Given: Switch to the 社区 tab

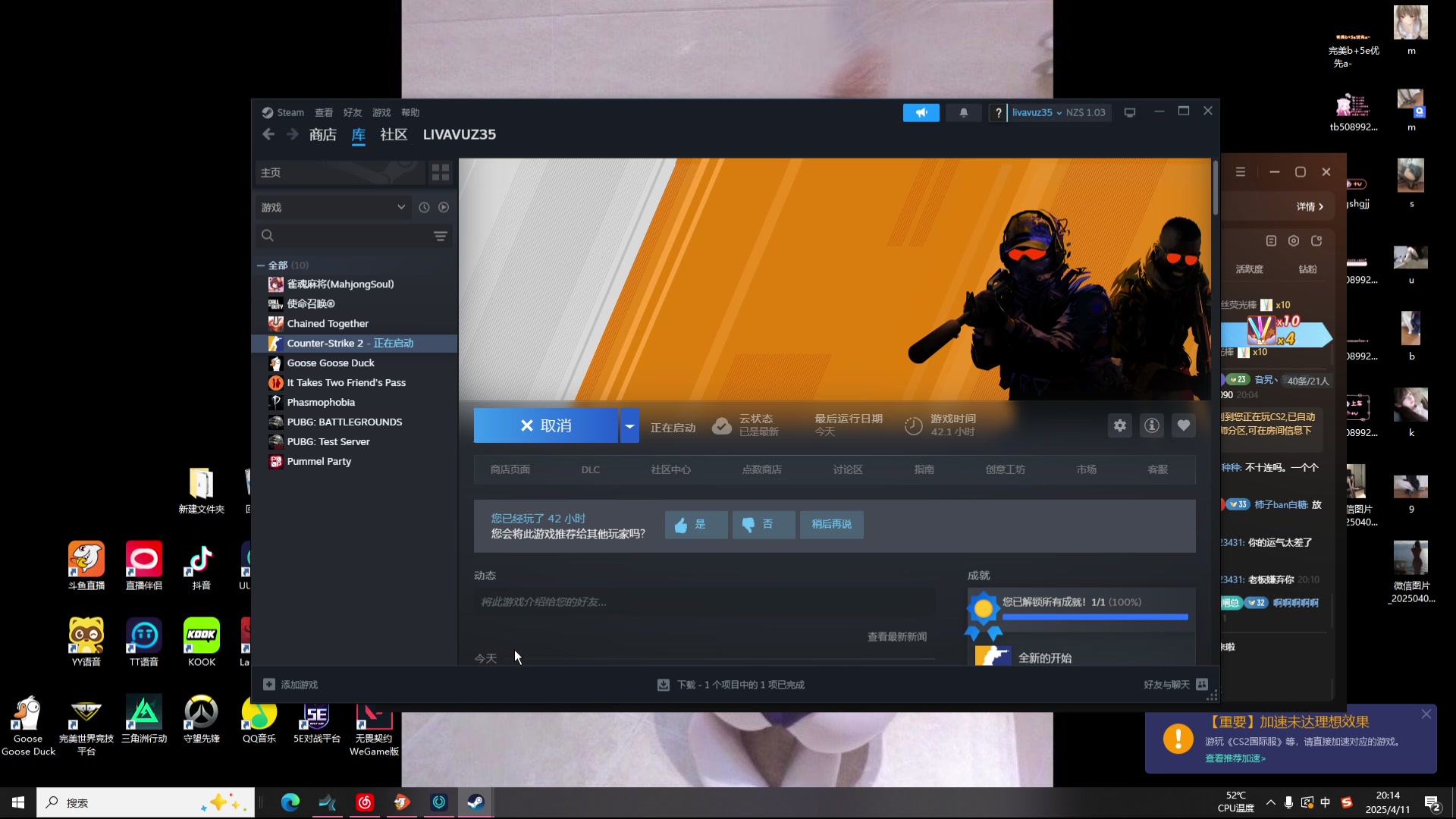Looking at the screenshot, I should (x=394, y=134).
